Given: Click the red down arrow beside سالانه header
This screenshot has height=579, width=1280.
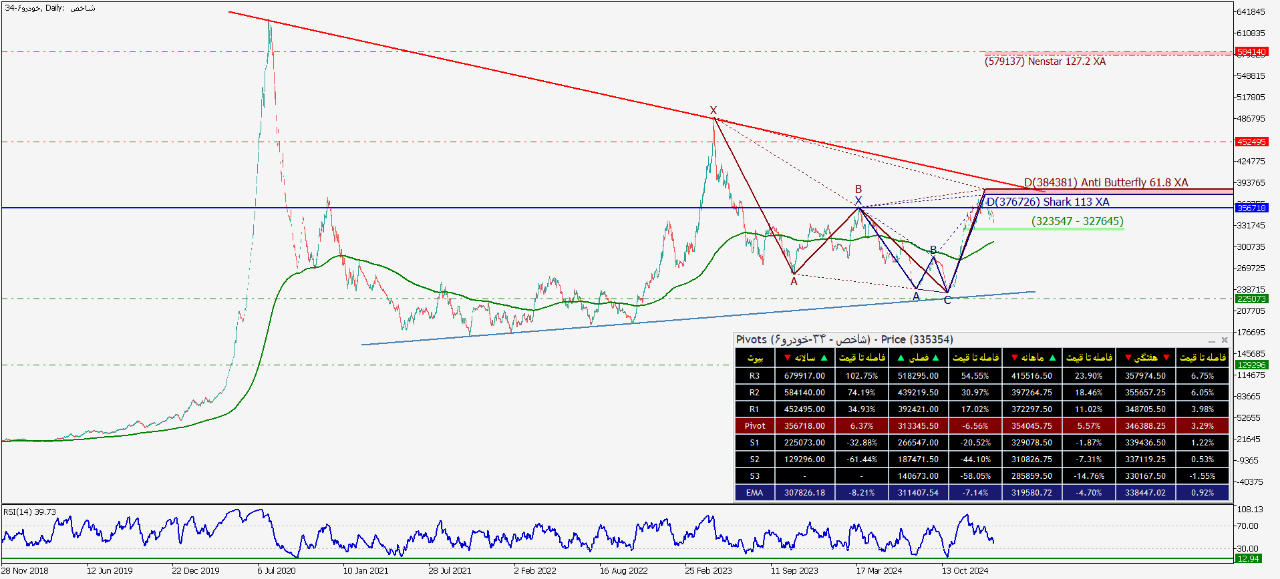Looking at the screenshot, I should tap(788, 358).
